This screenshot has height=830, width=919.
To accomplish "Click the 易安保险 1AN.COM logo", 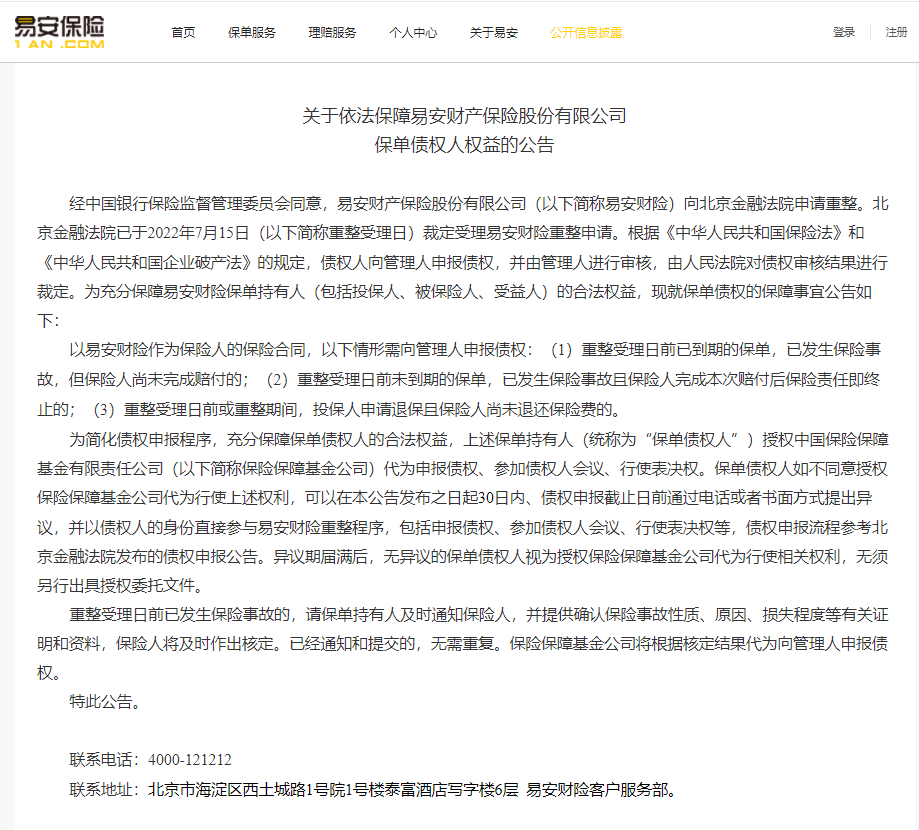I will pos(59,32).
